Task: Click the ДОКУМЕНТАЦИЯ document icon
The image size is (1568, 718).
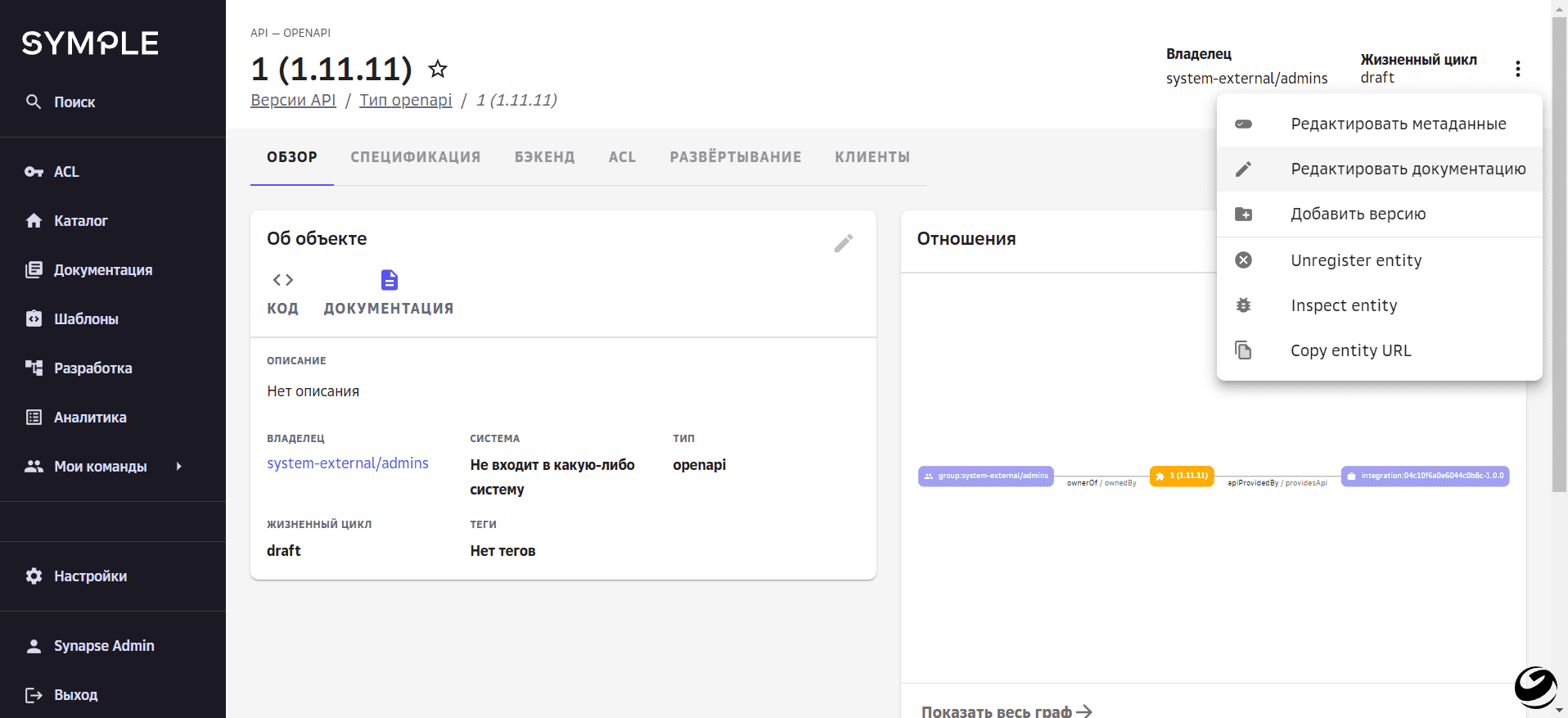Action: pyautogui.click(x=390, y=280)
